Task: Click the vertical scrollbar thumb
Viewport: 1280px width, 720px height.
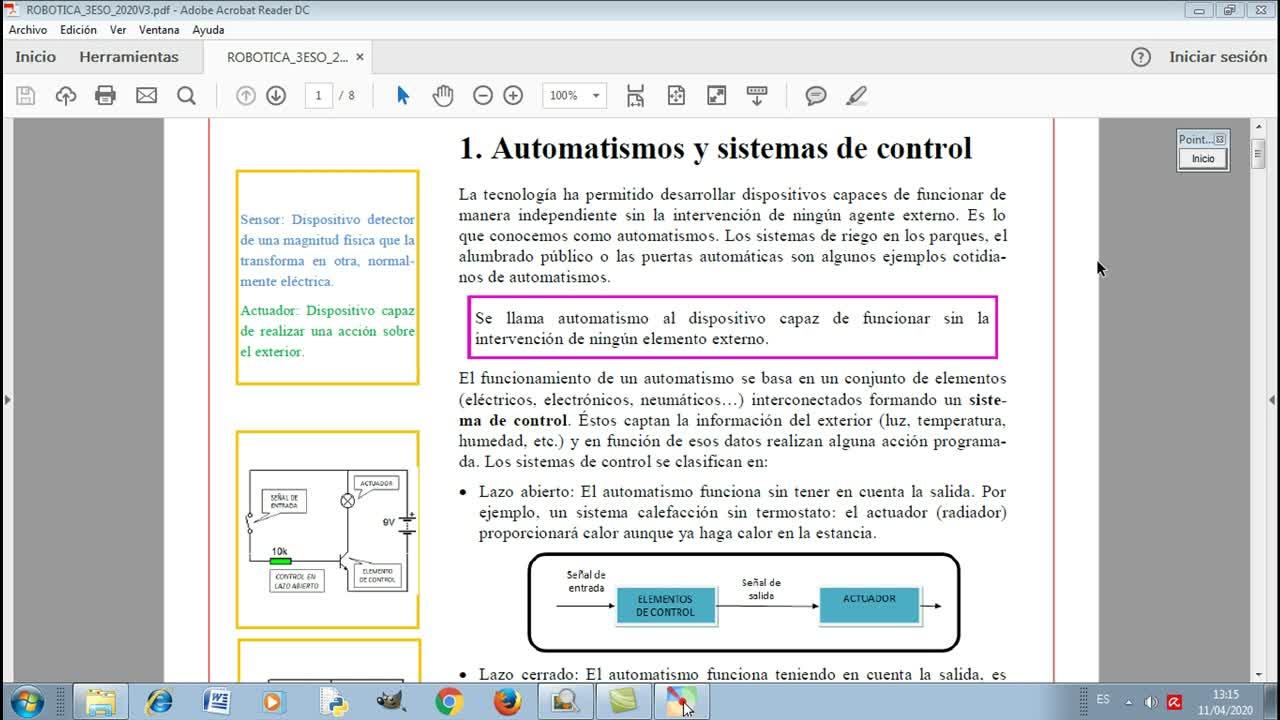Action: coord(1259,155)
